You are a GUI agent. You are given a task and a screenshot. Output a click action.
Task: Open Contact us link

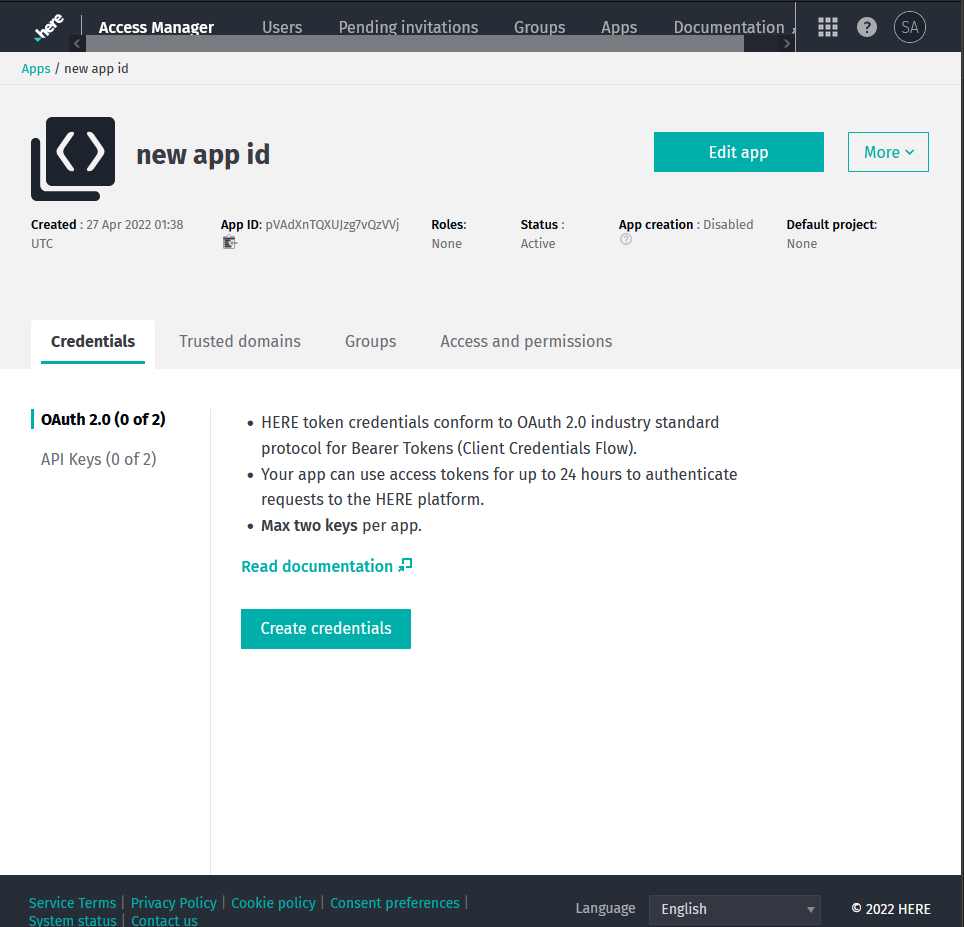164,920
